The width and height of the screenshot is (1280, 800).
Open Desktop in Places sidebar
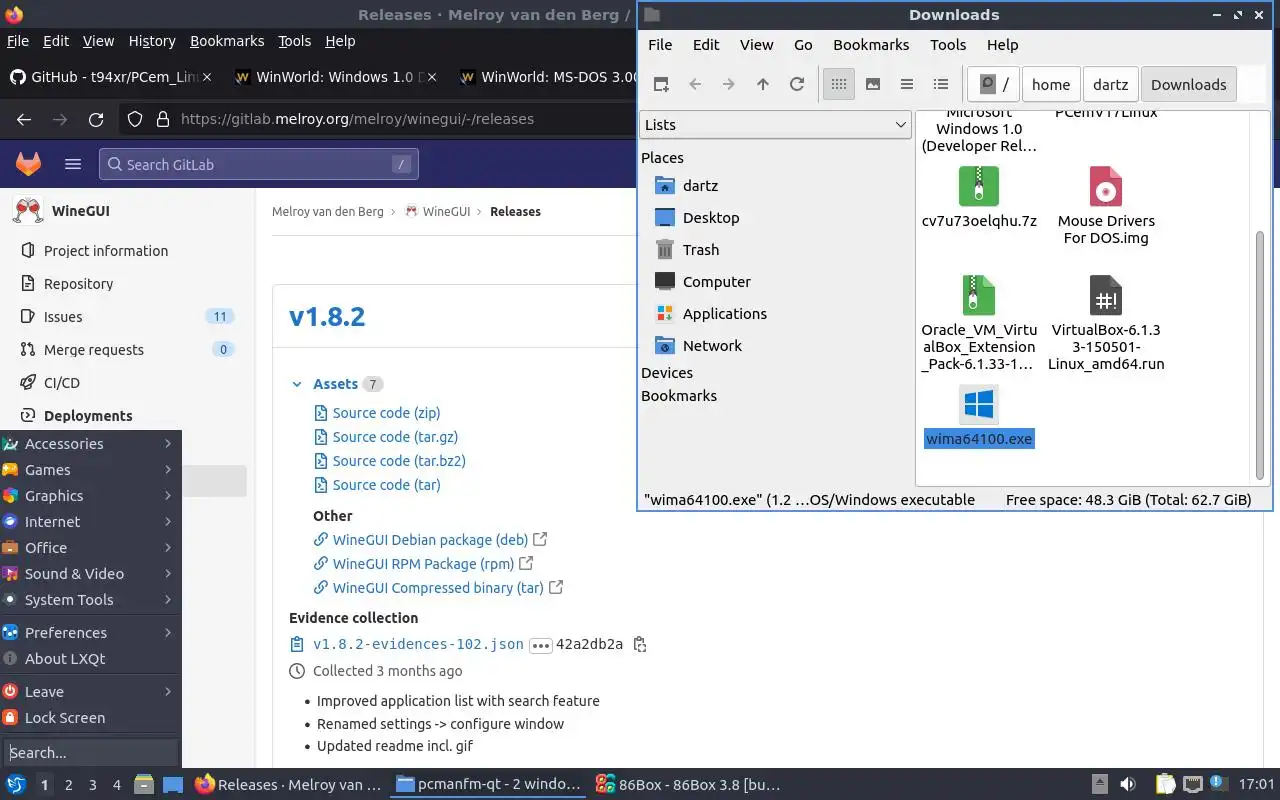pos(711,217)
